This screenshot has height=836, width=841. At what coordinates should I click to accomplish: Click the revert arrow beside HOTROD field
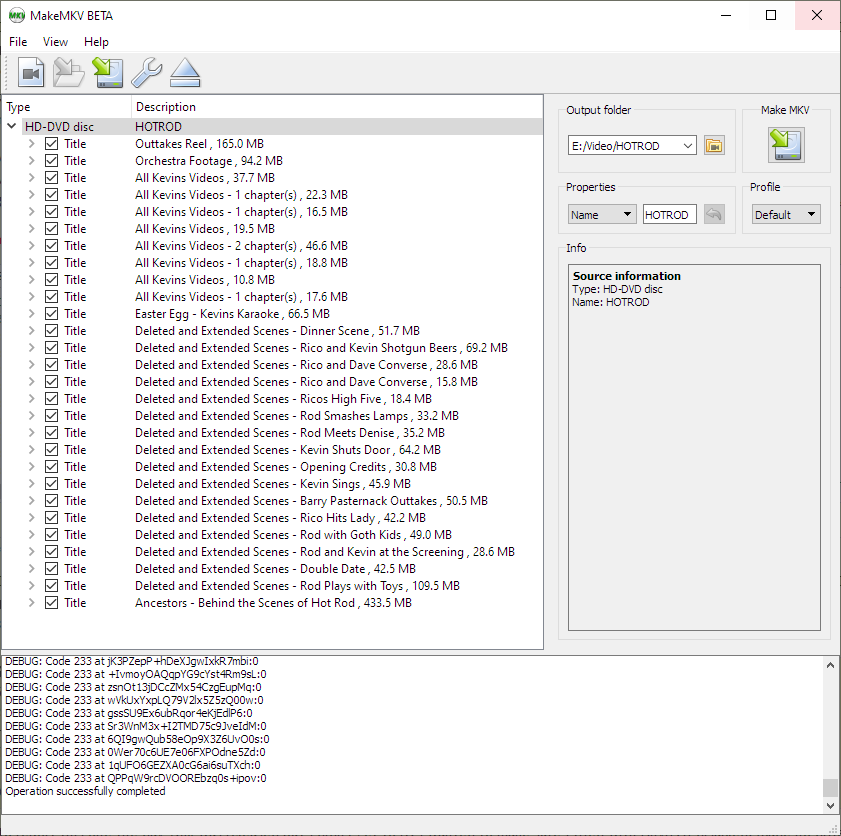click(713, 215)
